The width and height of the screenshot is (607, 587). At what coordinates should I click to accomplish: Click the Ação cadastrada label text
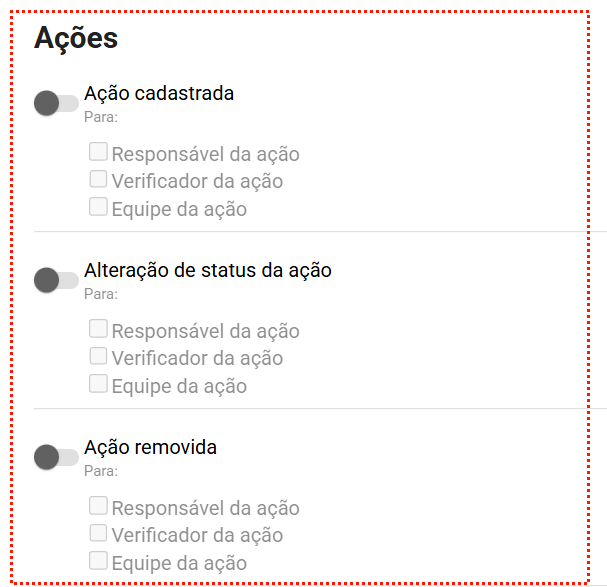point(159,94)
